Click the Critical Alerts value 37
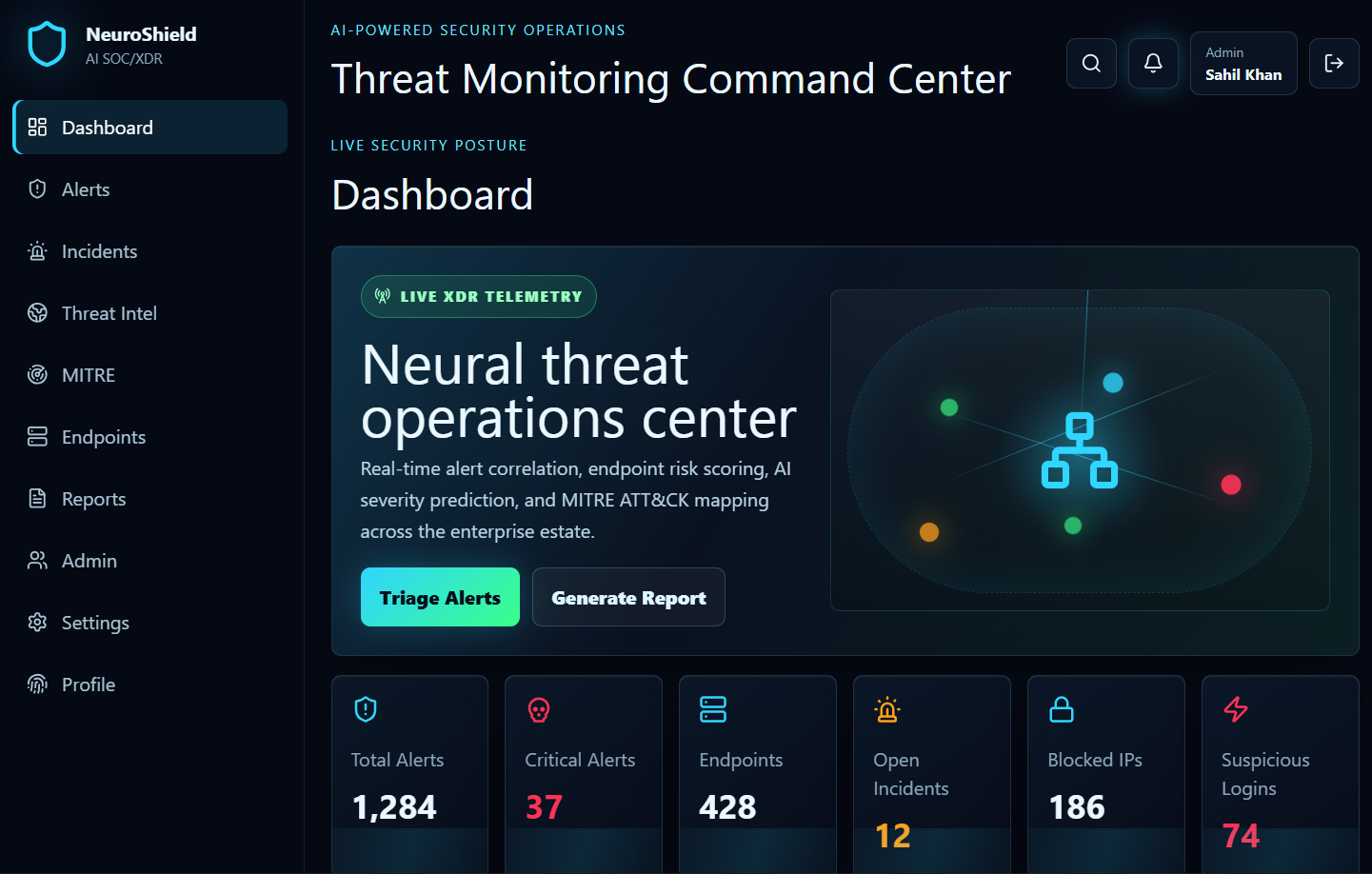The image size is (1372, 874). (x=545, y=807)
